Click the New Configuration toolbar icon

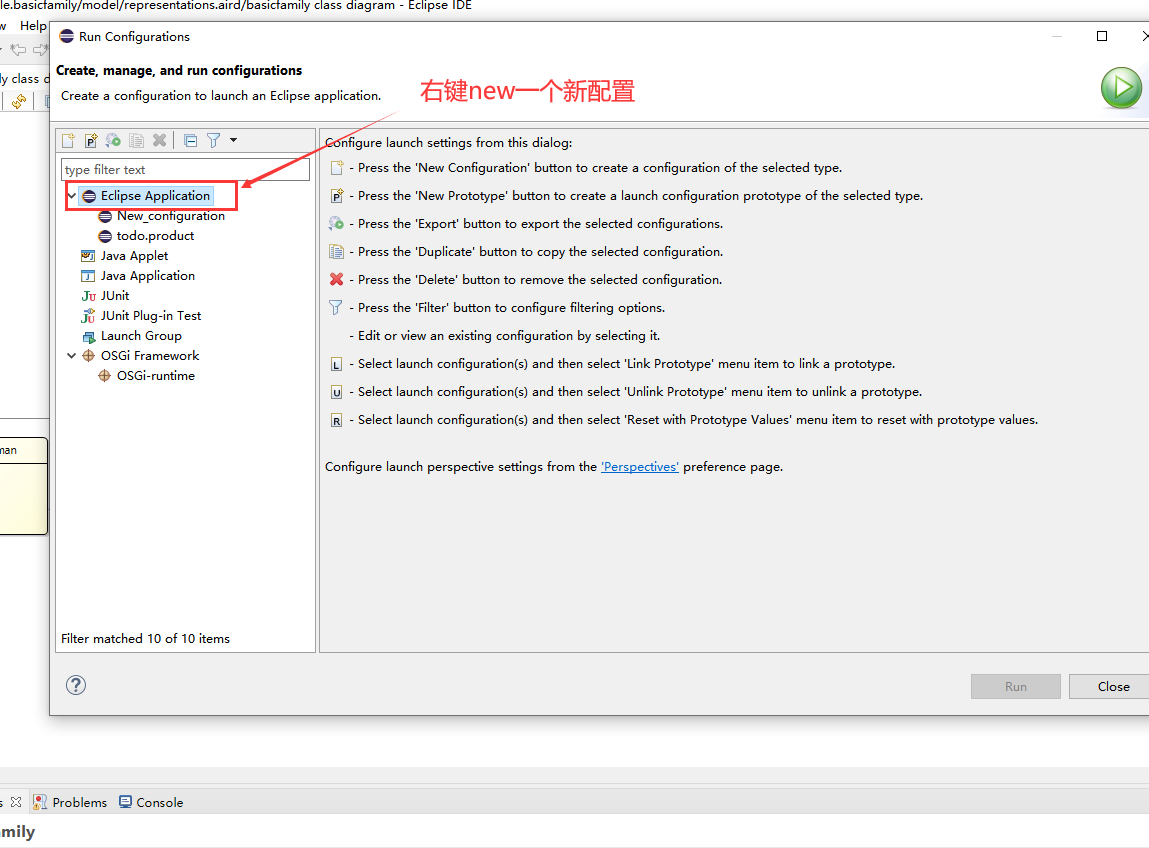(x=68, y=141)
